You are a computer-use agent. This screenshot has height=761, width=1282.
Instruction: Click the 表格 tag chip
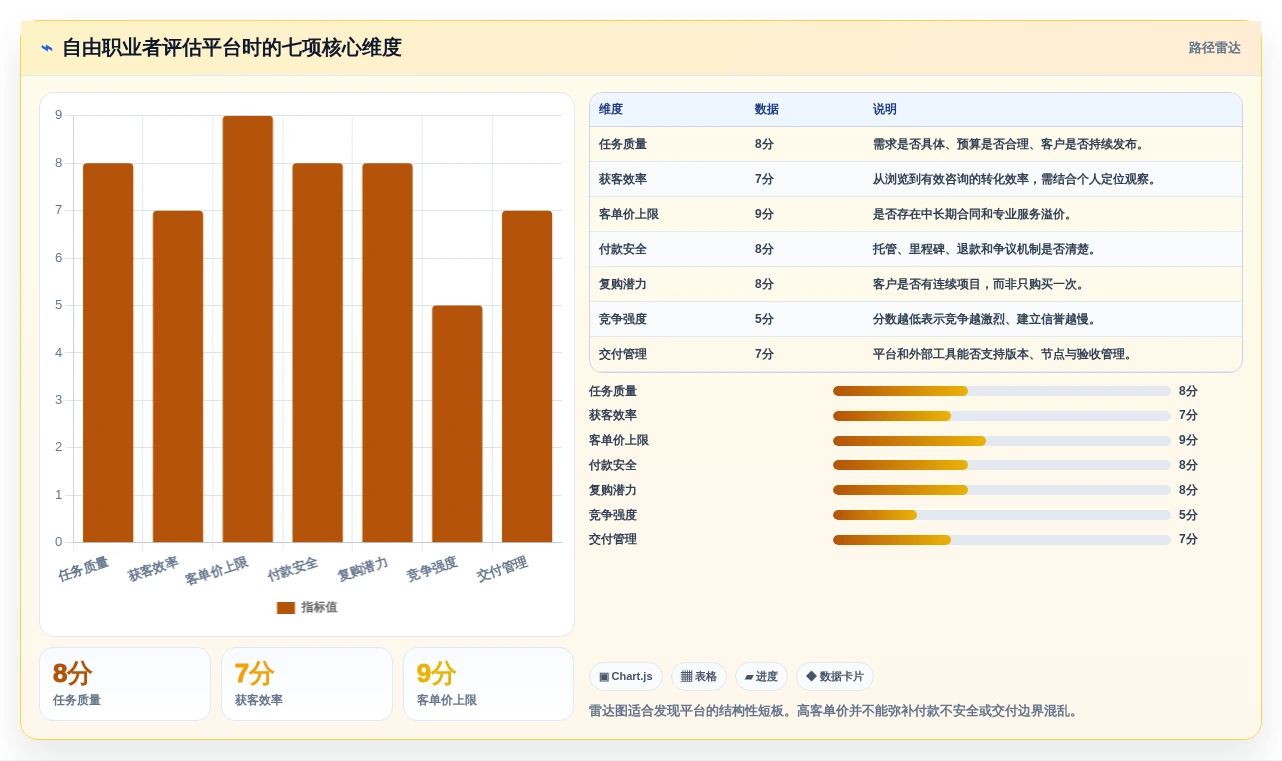699,677
